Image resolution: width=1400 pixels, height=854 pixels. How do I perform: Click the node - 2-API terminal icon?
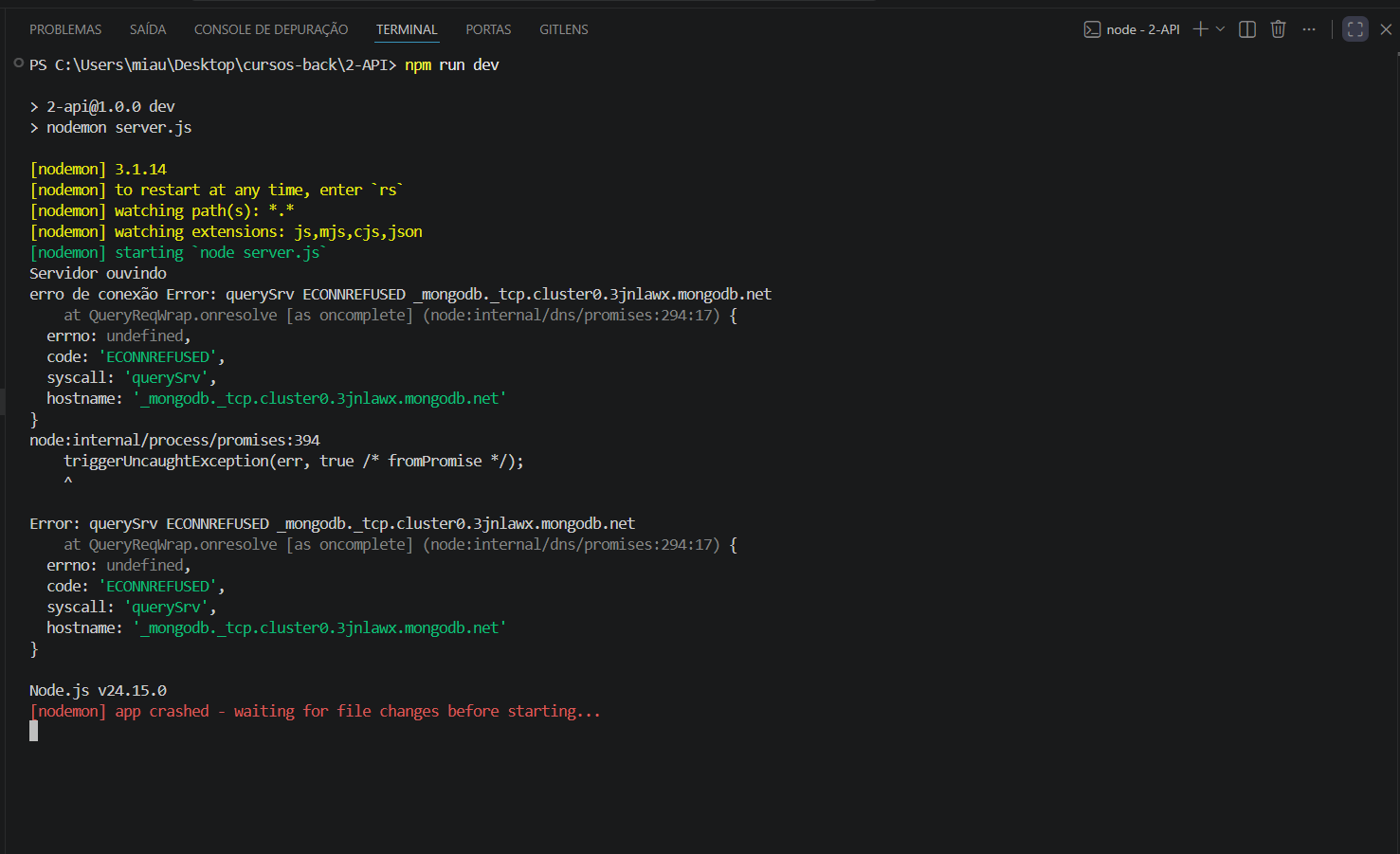pyautogui.click(x=1092, y=29)
